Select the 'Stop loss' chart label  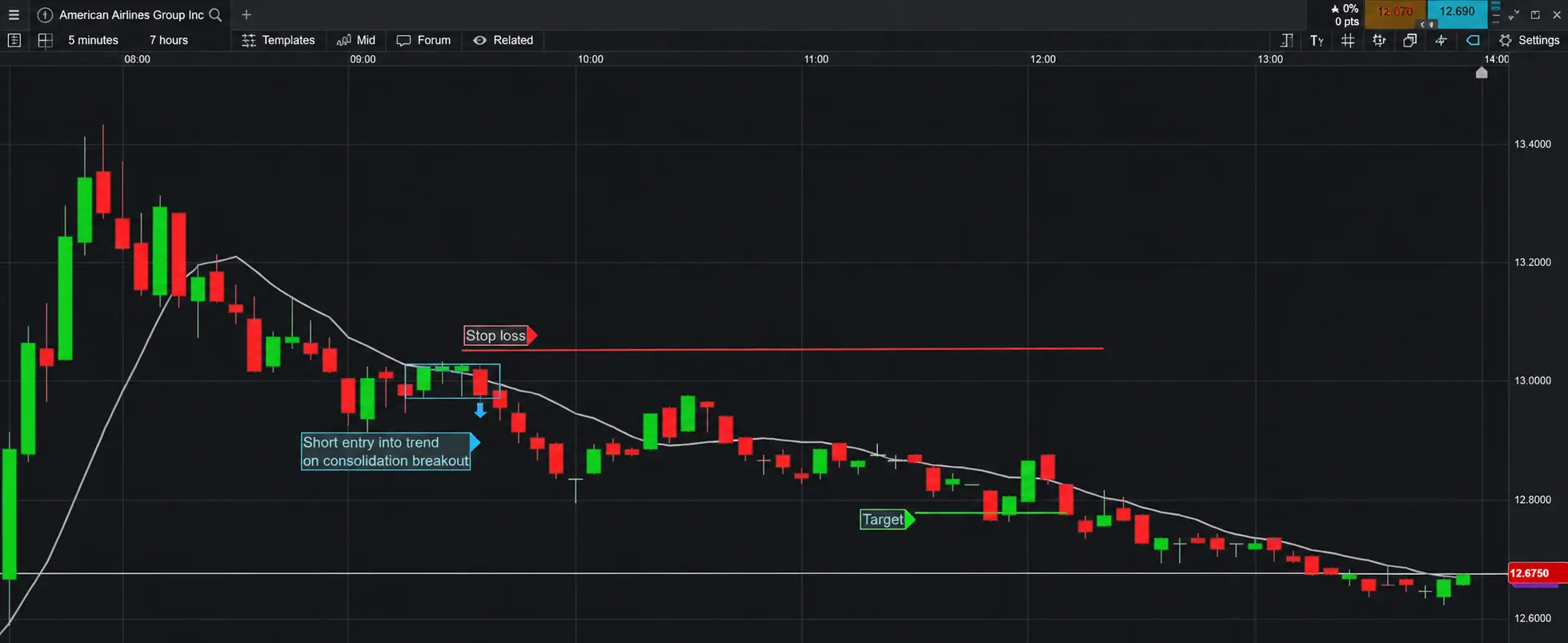(x=499, y=336)
